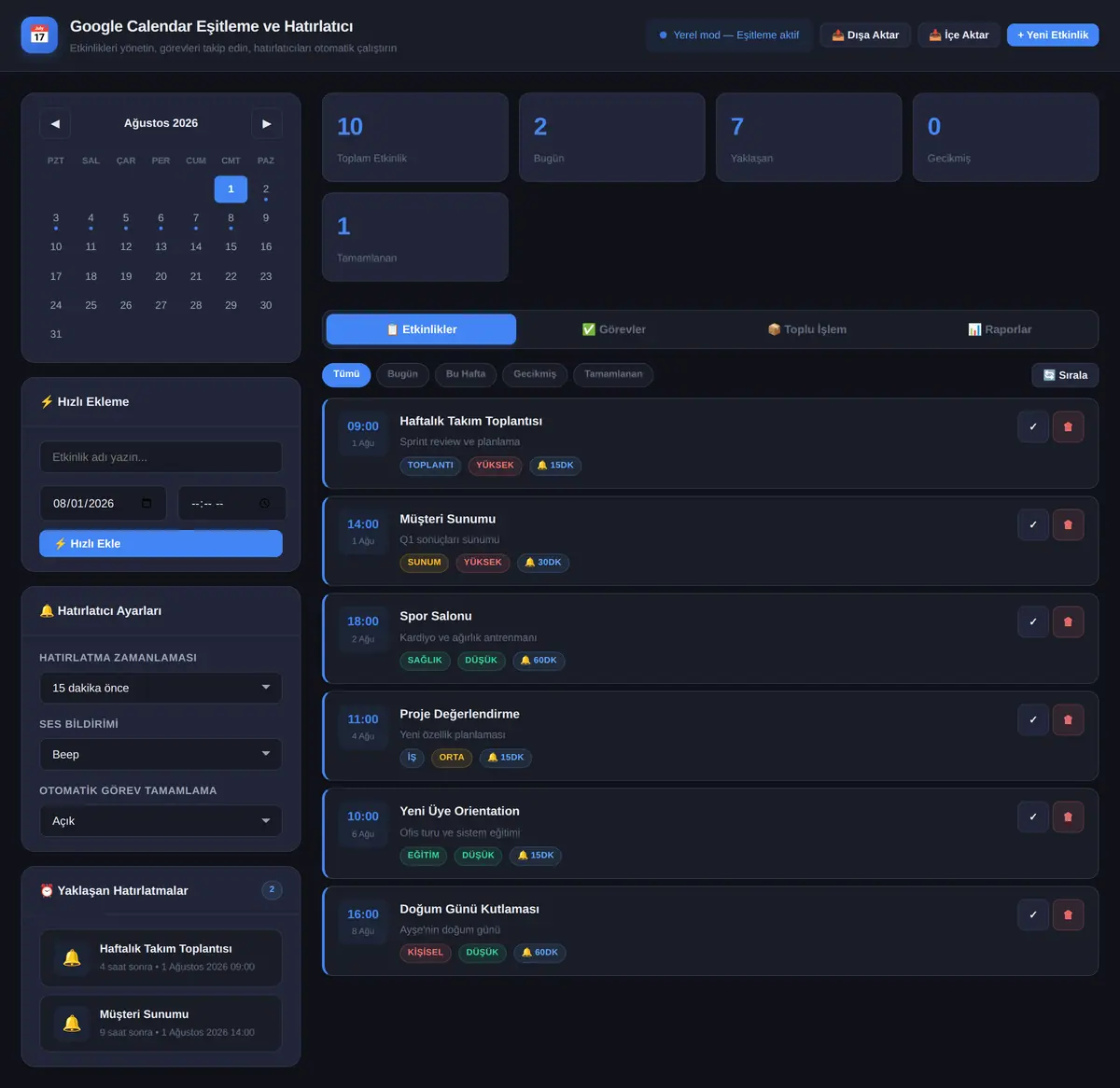Switch to the Görevler tab
The image size is (1120, 1088).
(614, 329)
